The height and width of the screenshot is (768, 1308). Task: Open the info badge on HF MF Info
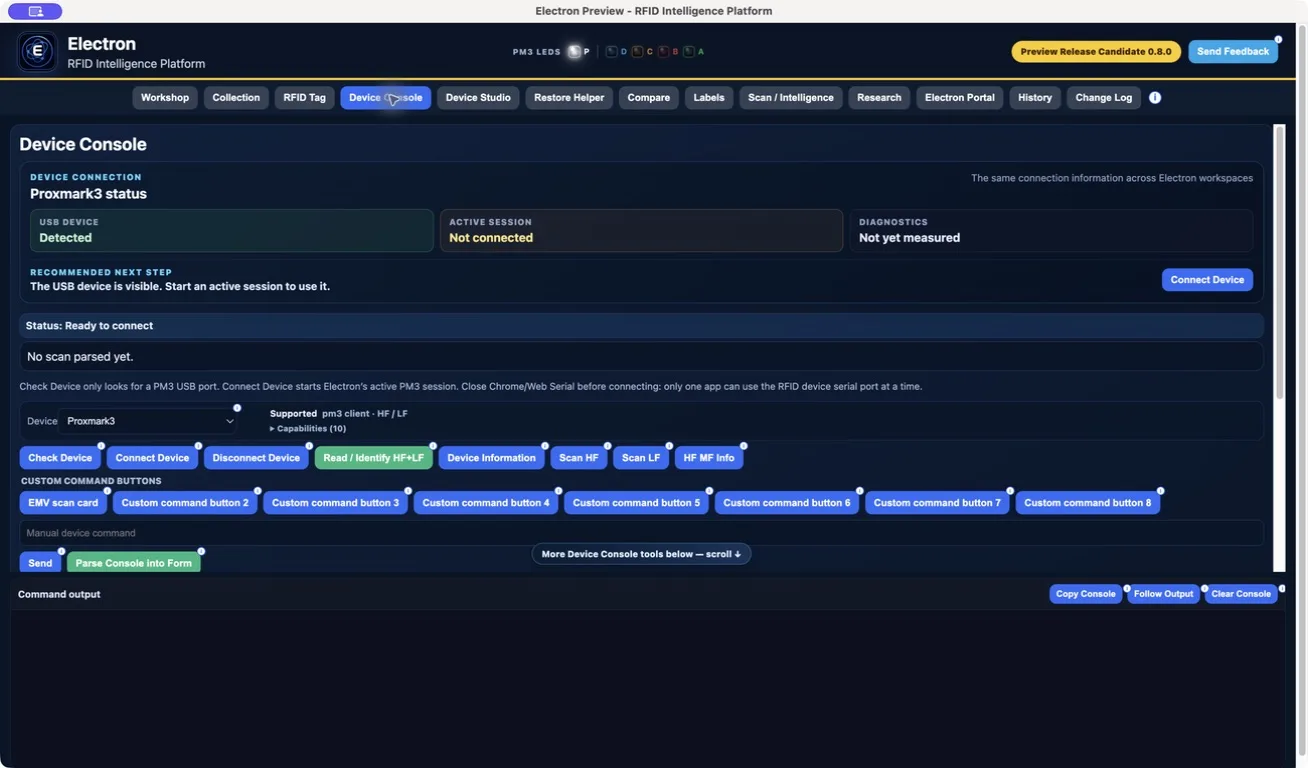tap(743, 446)
